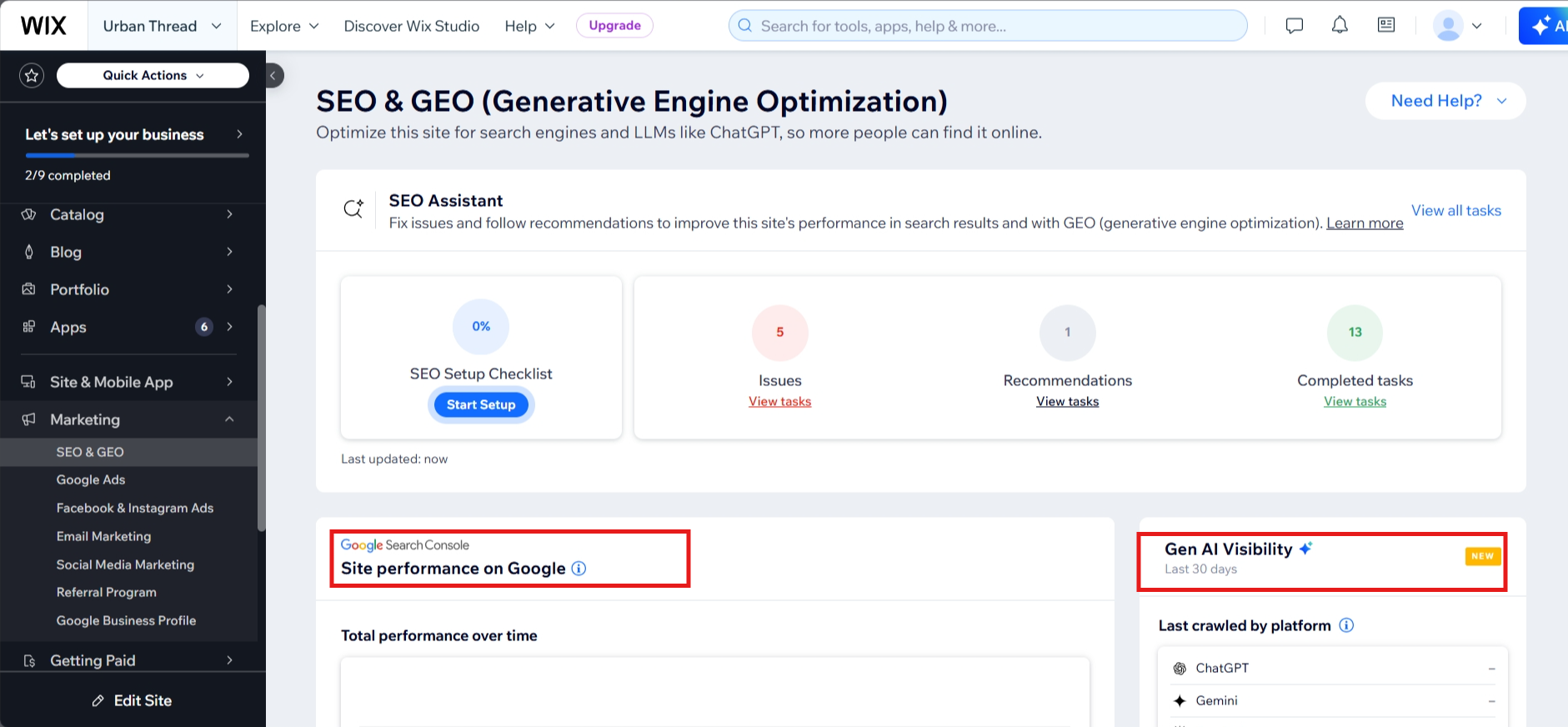Open Let's set up your business arrow
Image resolution: width=1568 pixels, height=727 pixels.
[239, 134]
